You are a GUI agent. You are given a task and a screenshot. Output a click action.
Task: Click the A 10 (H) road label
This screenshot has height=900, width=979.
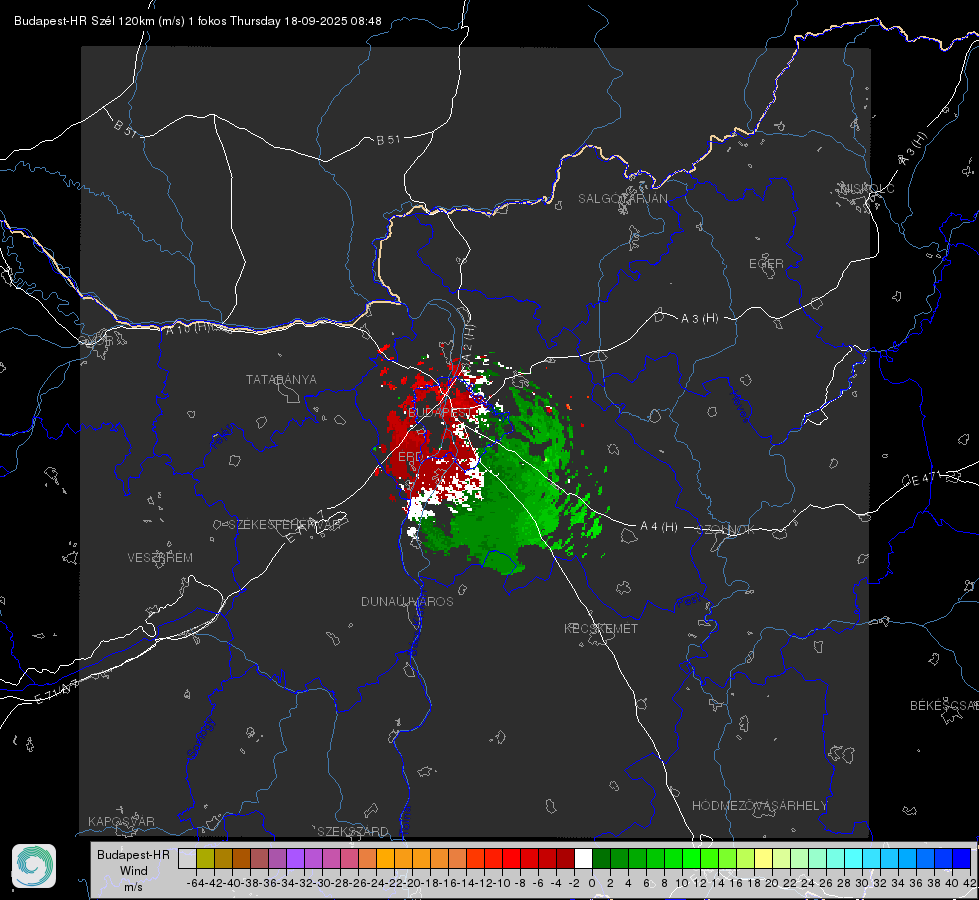pyautogui.click(x=190, y=327)
